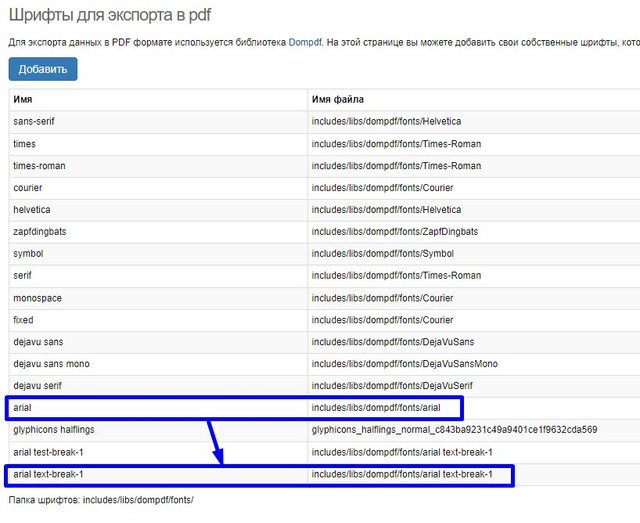Click file path of arial text-break-1 row
This screenshot has width=640, height=523.
click(x=402, y=474)
